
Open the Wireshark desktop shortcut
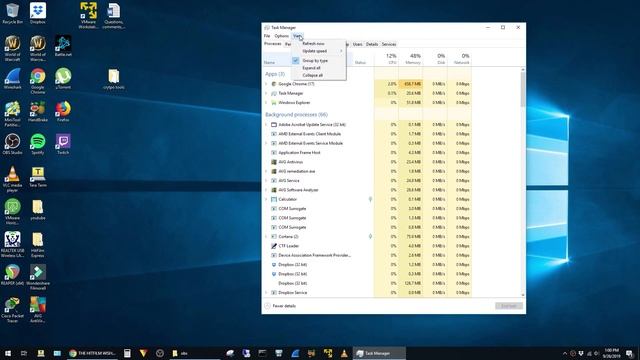click(13, 78)
